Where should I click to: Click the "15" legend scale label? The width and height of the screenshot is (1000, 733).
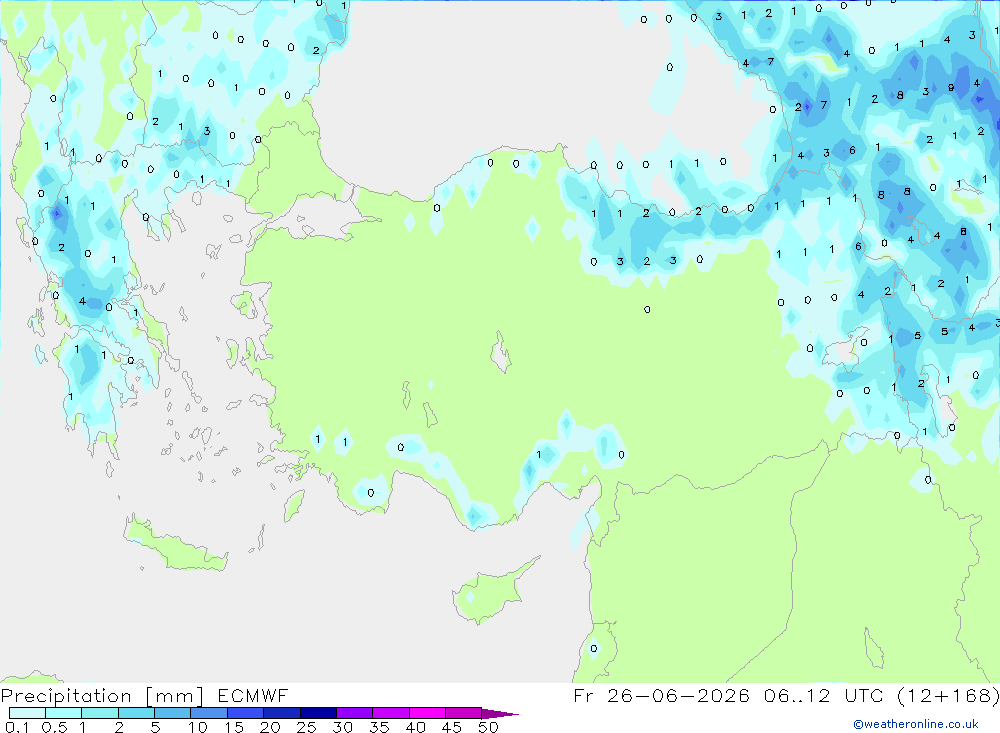[x=234, y=727]
